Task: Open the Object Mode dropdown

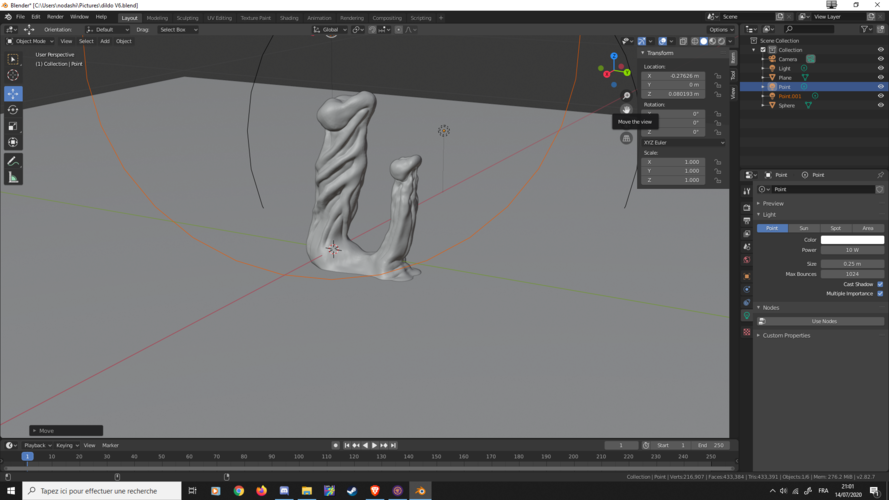Action: 30,41
